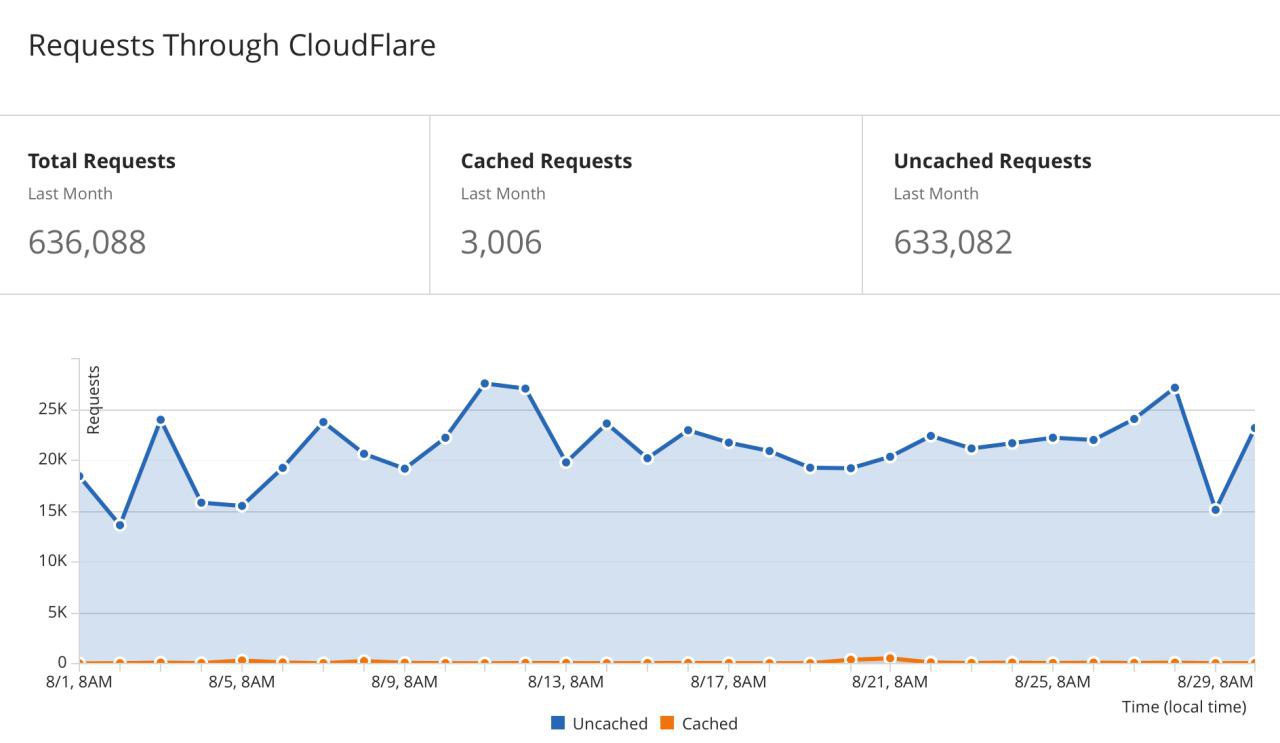Toggle the Cached series in the legend

[x=709, y=723]
